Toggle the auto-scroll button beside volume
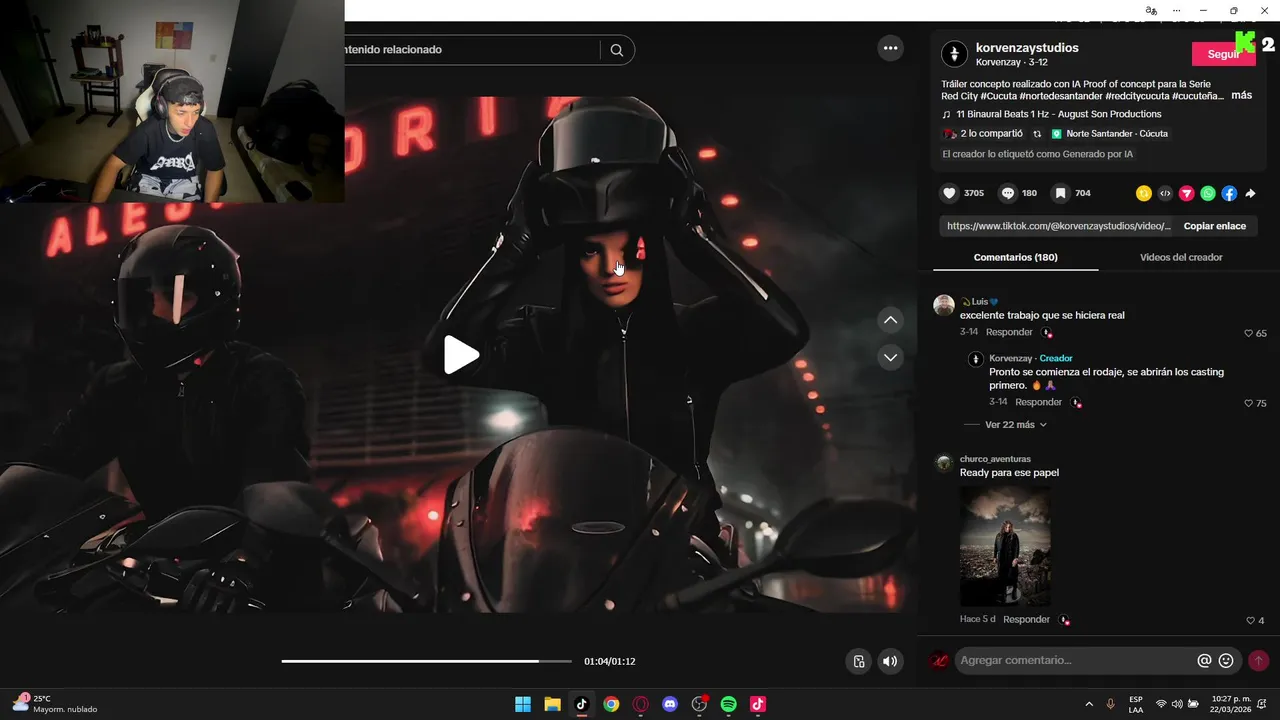The width and height of the screenshot is (1280, 720). [x=858, y=661]
